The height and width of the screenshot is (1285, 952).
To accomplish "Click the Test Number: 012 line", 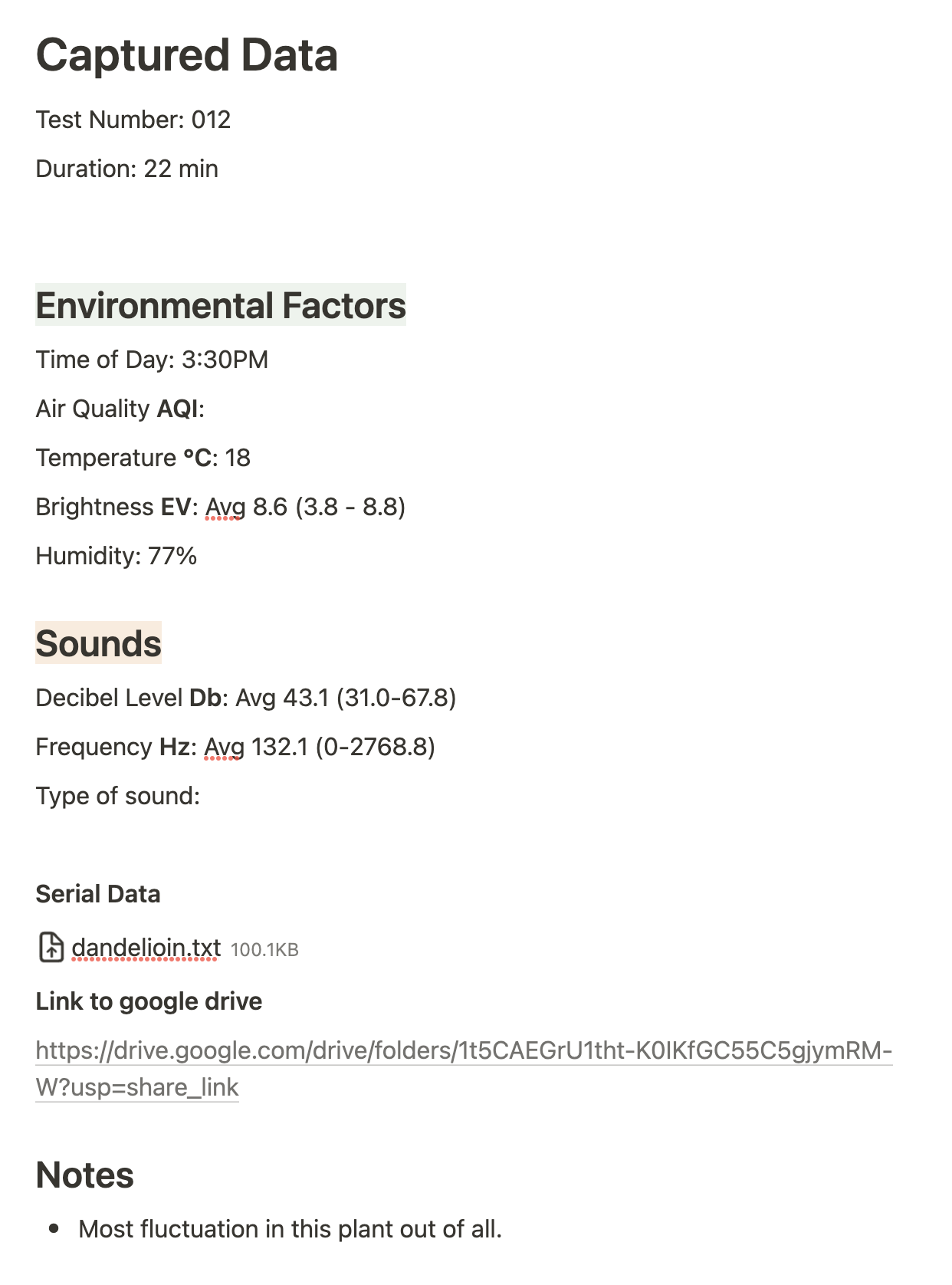I will coord(133,120).
